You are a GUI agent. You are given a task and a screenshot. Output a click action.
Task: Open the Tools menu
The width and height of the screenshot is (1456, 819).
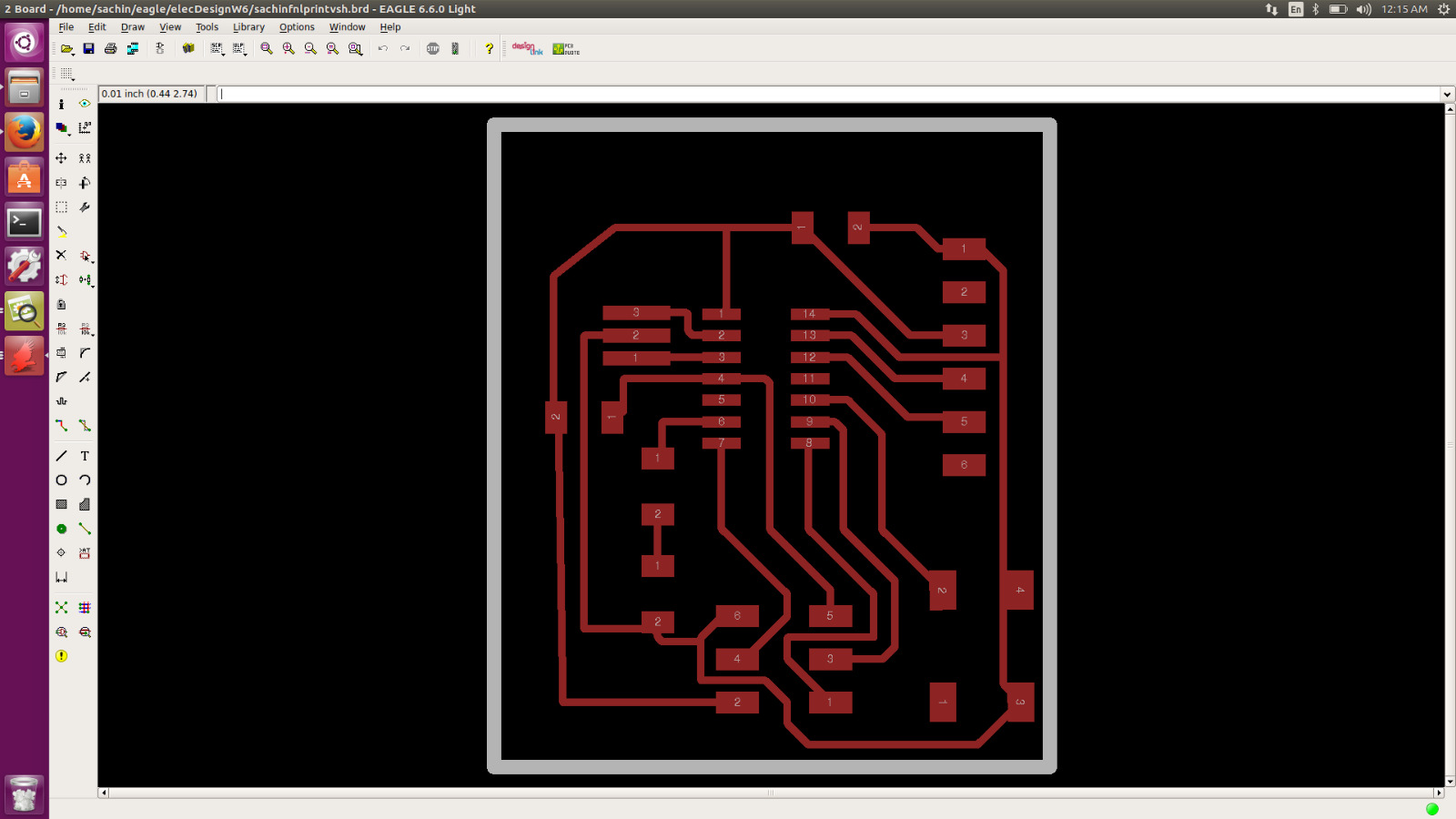click(207, 27)
